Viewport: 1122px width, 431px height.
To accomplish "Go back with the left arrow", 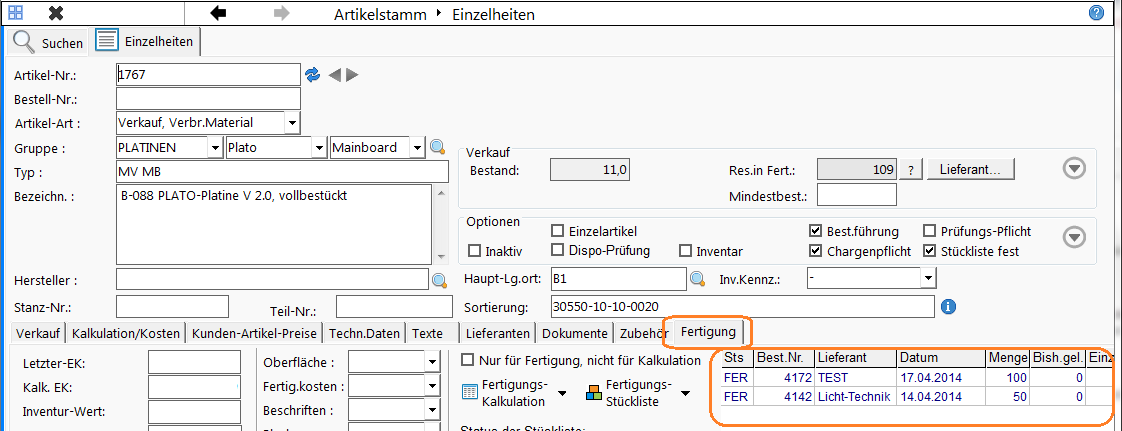I will click(x=218, y=13).
